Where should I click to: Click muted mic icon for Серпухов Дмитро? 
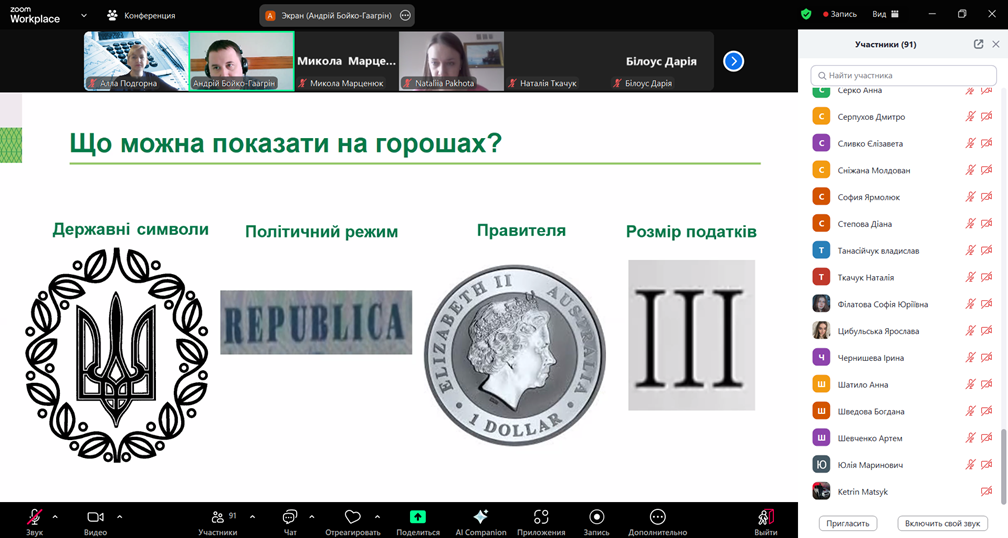970,117
